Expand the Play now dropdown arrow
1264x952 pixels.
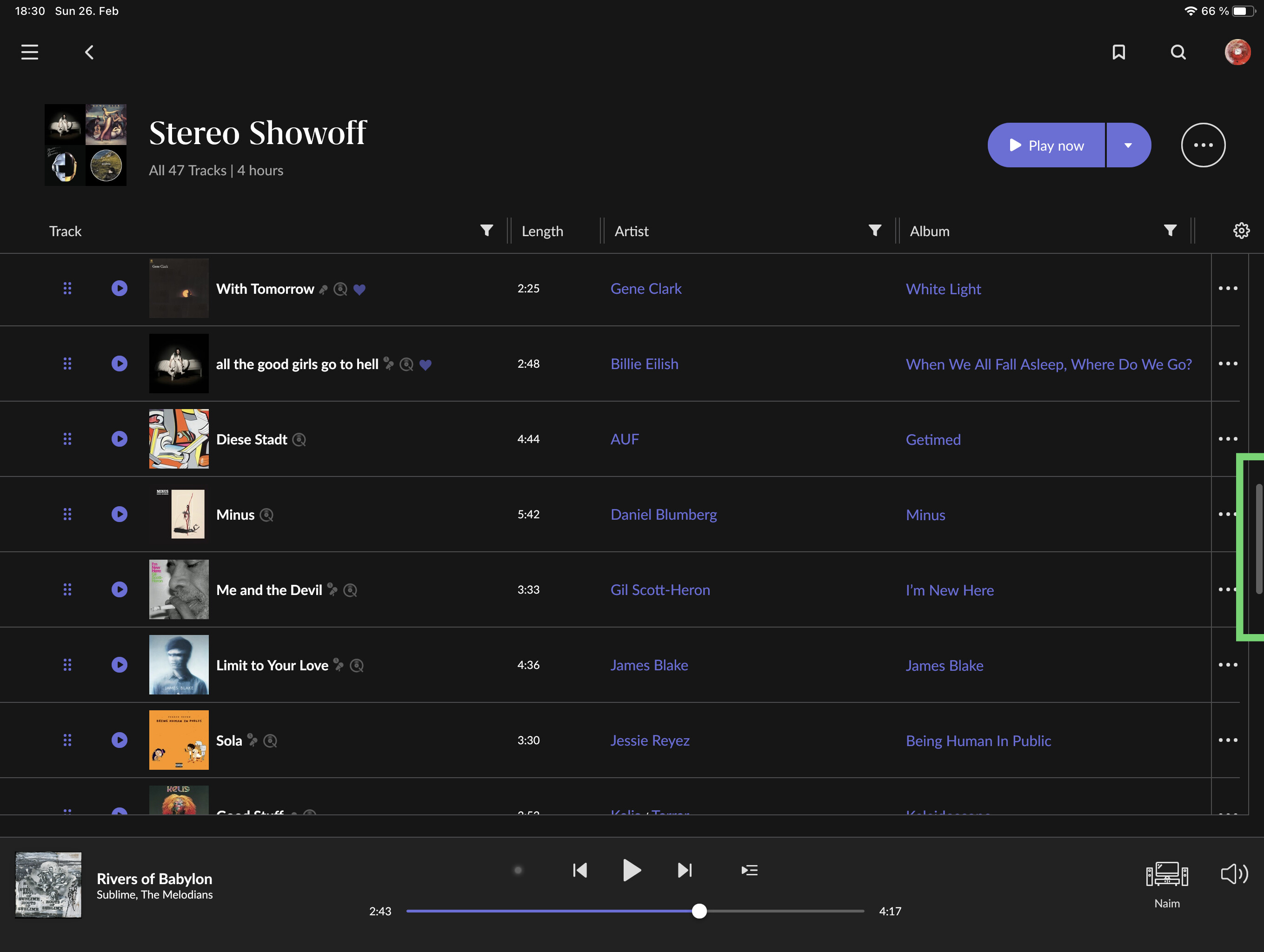1128,145
